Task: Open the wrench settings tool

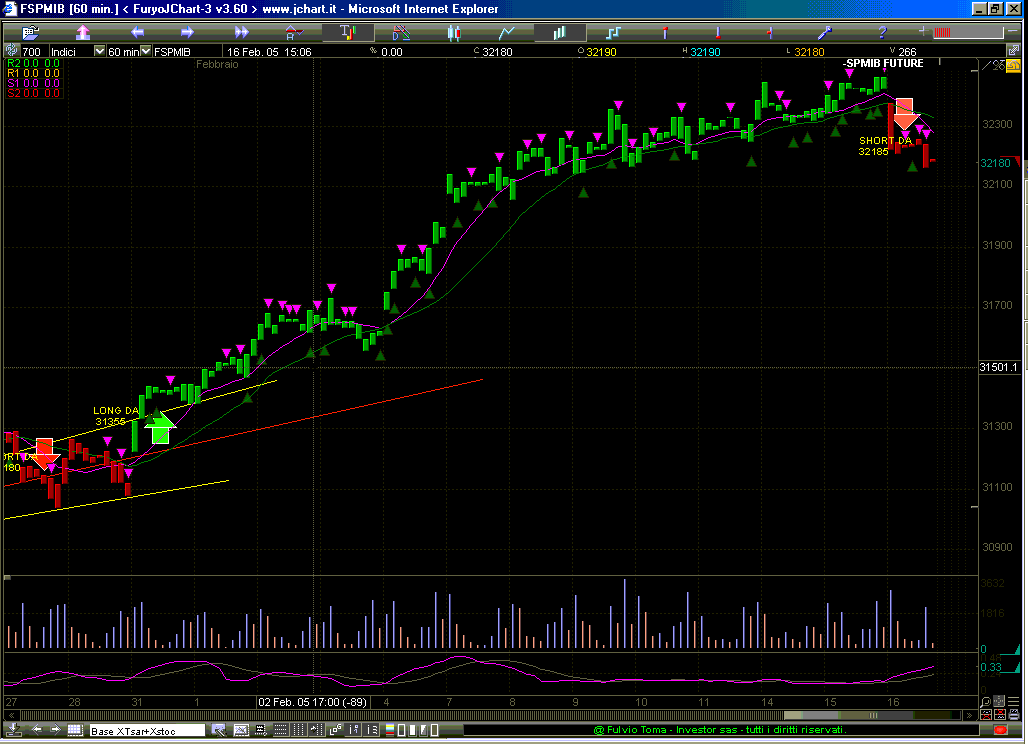Action: point(825,32)
